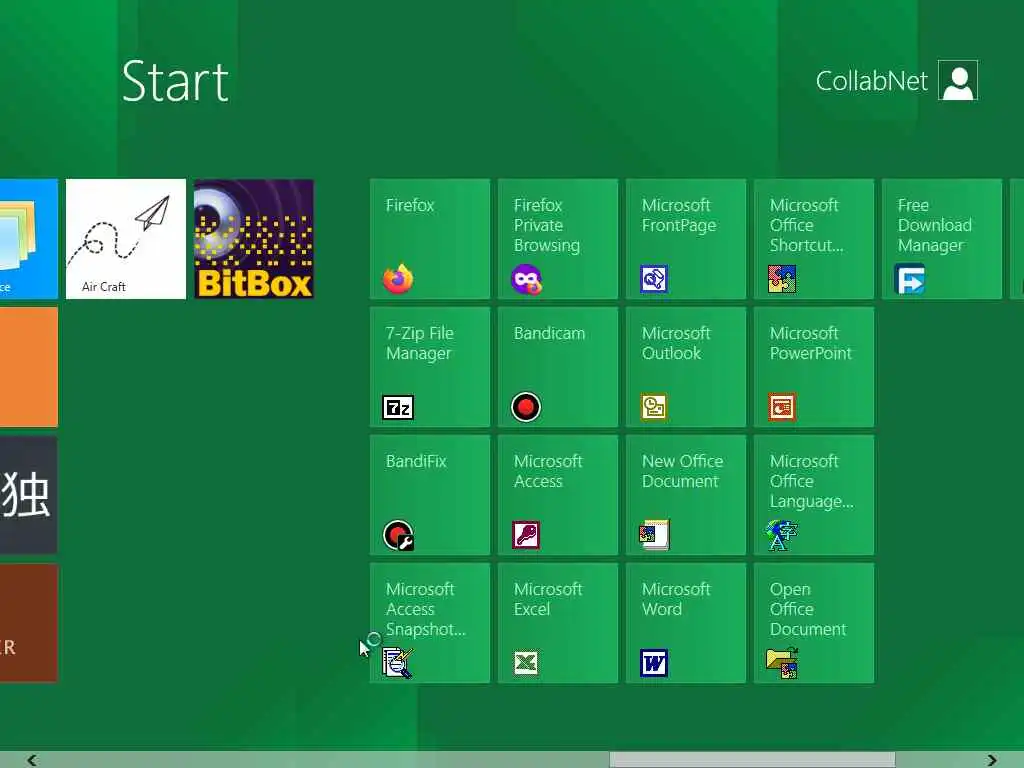The width and height of the screenshot is (1024, 768).
Task: Open the Air Craft app tile
Action: pos(126,239)
